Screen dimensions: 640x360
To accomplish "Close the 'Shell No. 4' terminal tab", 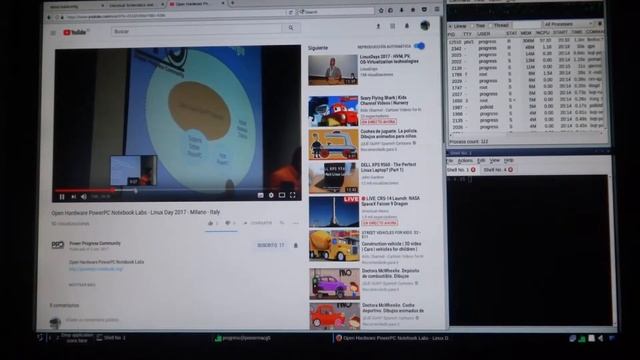I will click(x=510, y=169).
